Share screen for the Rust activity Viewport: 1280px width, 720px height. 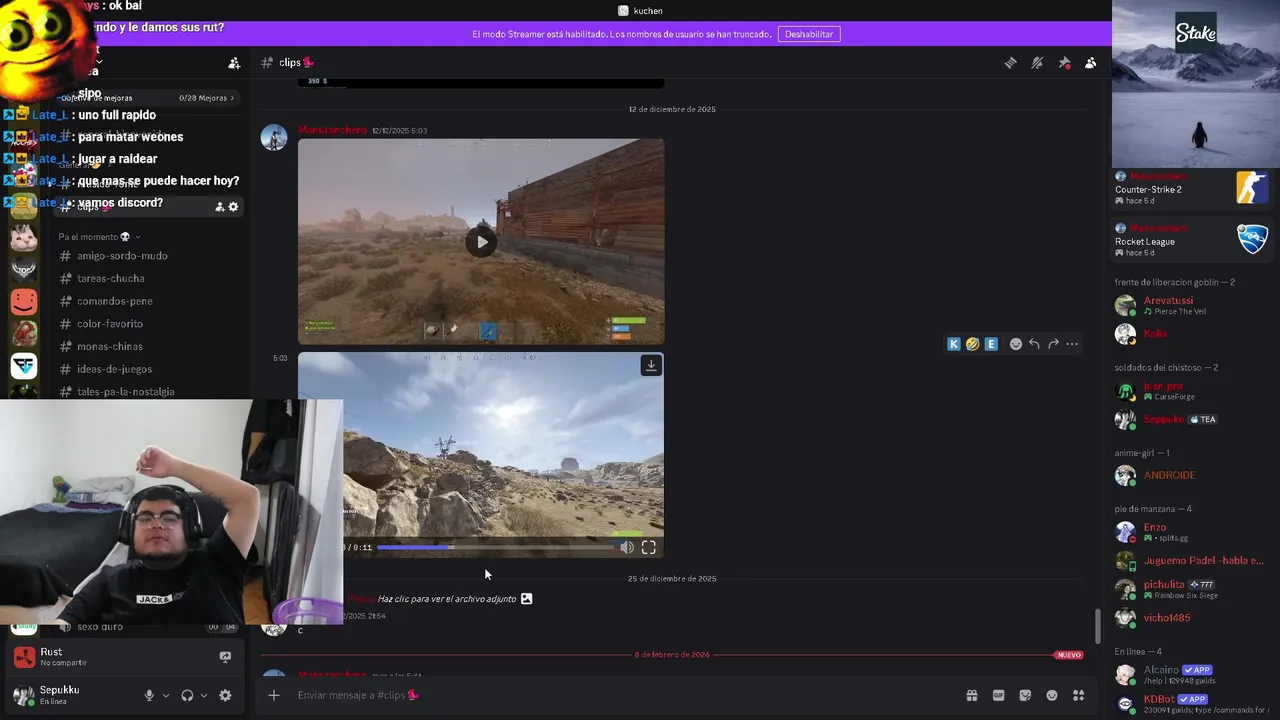click(x=225, y=657)
